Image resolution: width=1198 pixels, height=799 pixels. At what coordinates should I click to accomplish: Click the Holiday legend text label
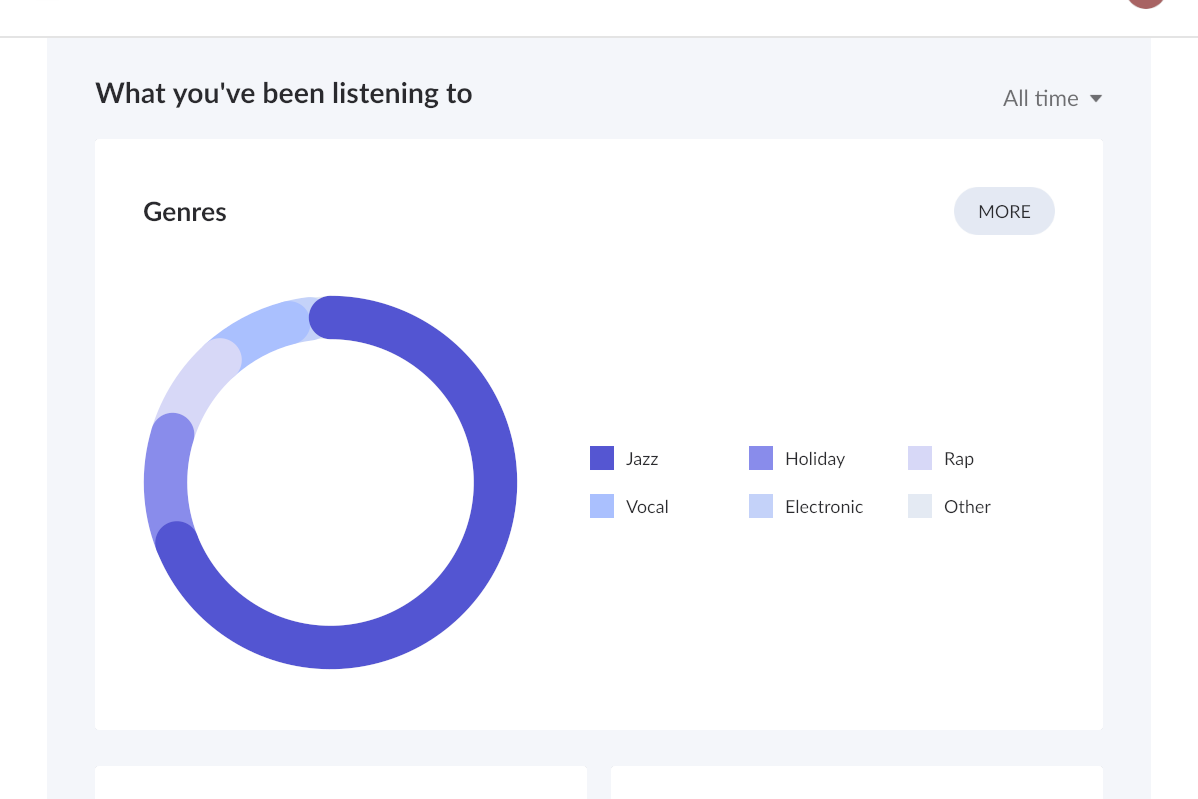[815, 459]
